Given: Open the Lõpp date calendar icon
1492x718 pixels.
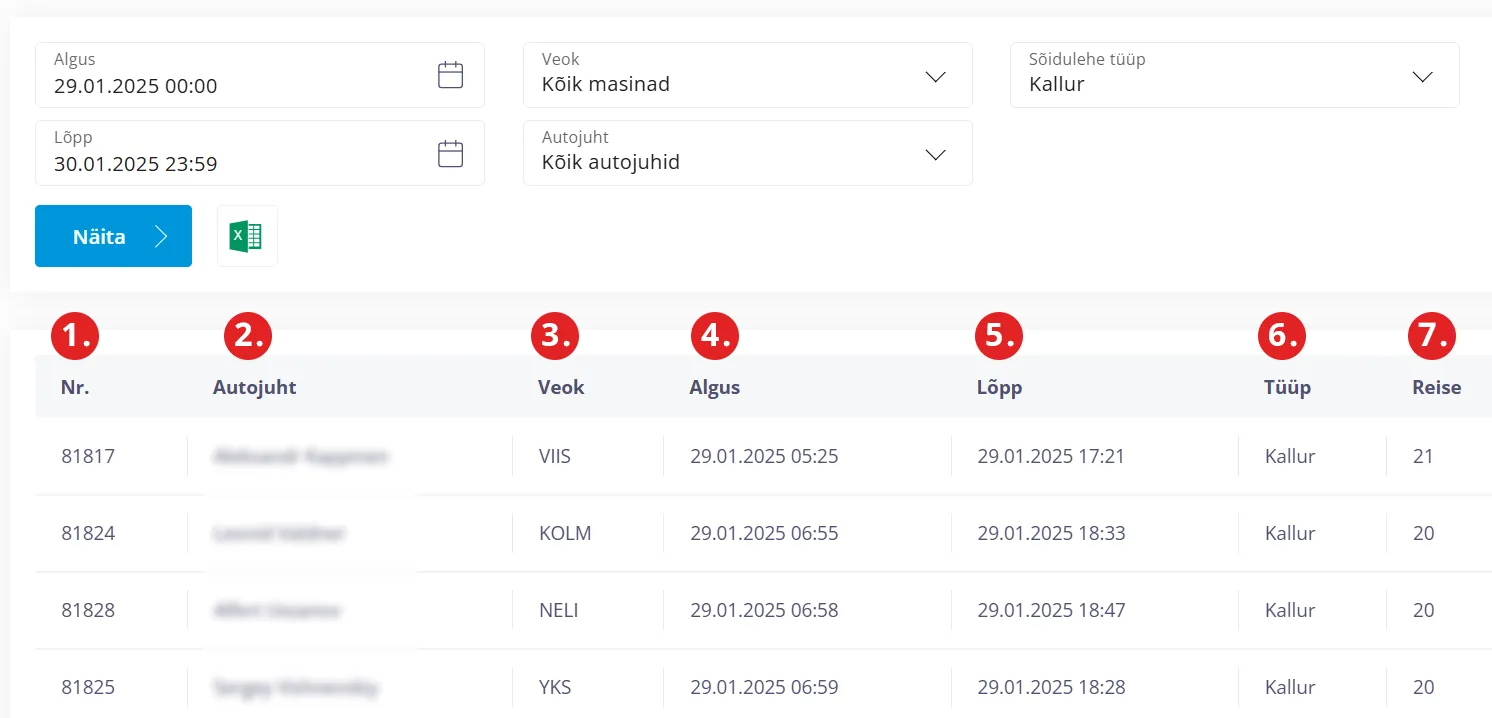Looking at the screenshot, I should [x=451, y=153].
